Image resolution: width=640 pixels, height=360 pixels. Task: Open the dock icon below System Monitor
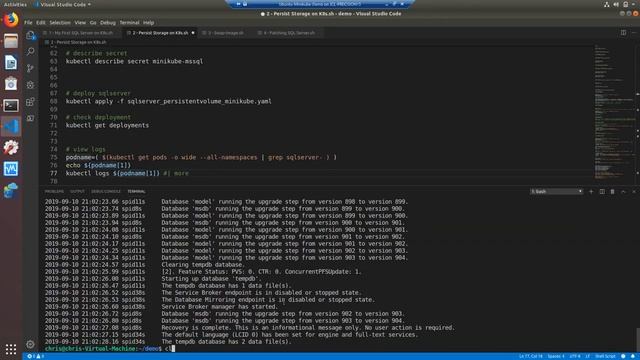[11, 190]
